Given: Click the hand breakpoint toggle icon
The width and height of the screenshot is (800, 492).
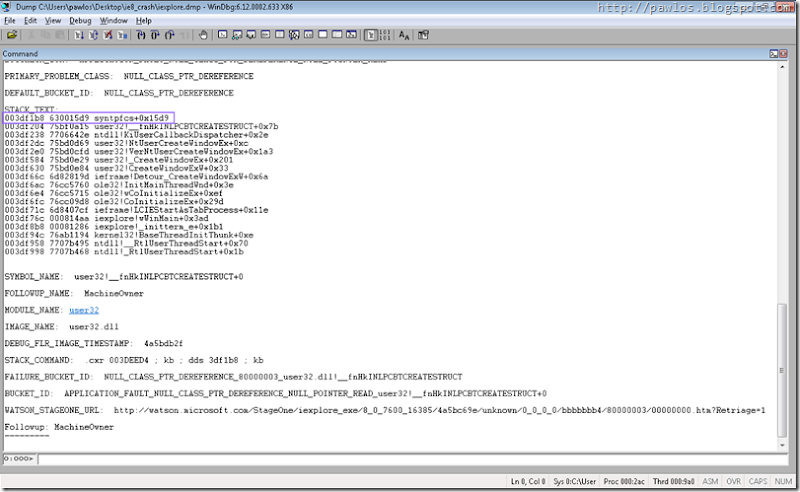Looking at the screenshot, I should point(204,35).
